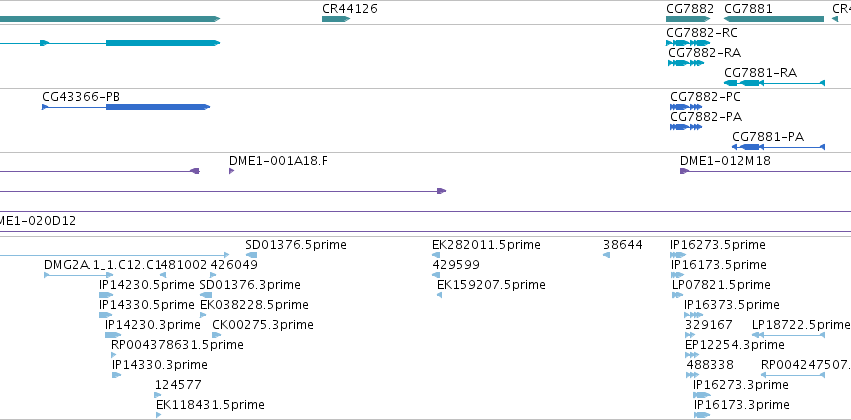Select the 124577 feature

point(158,395)
